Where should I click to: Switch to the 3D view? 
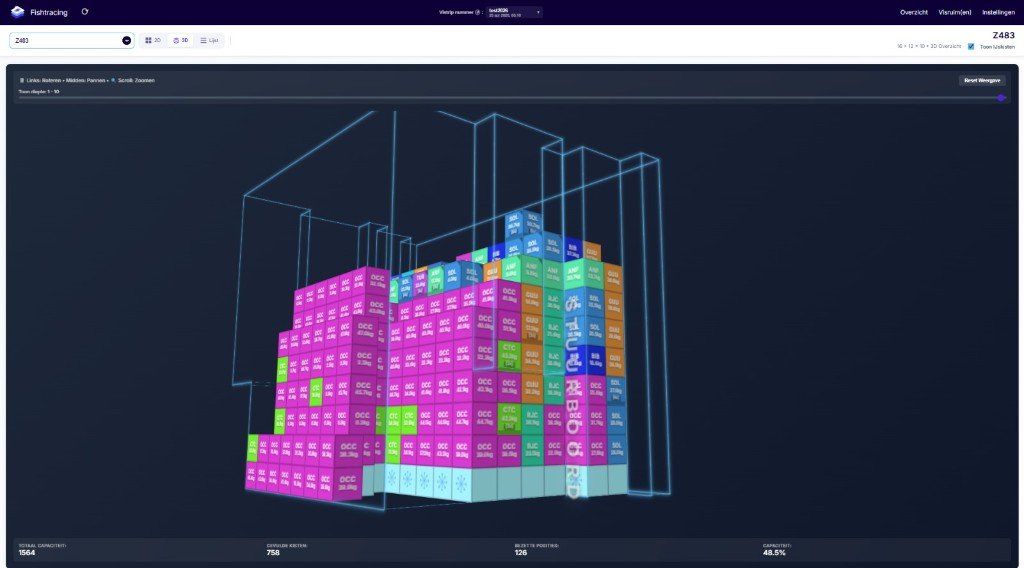tap(181, 40)
